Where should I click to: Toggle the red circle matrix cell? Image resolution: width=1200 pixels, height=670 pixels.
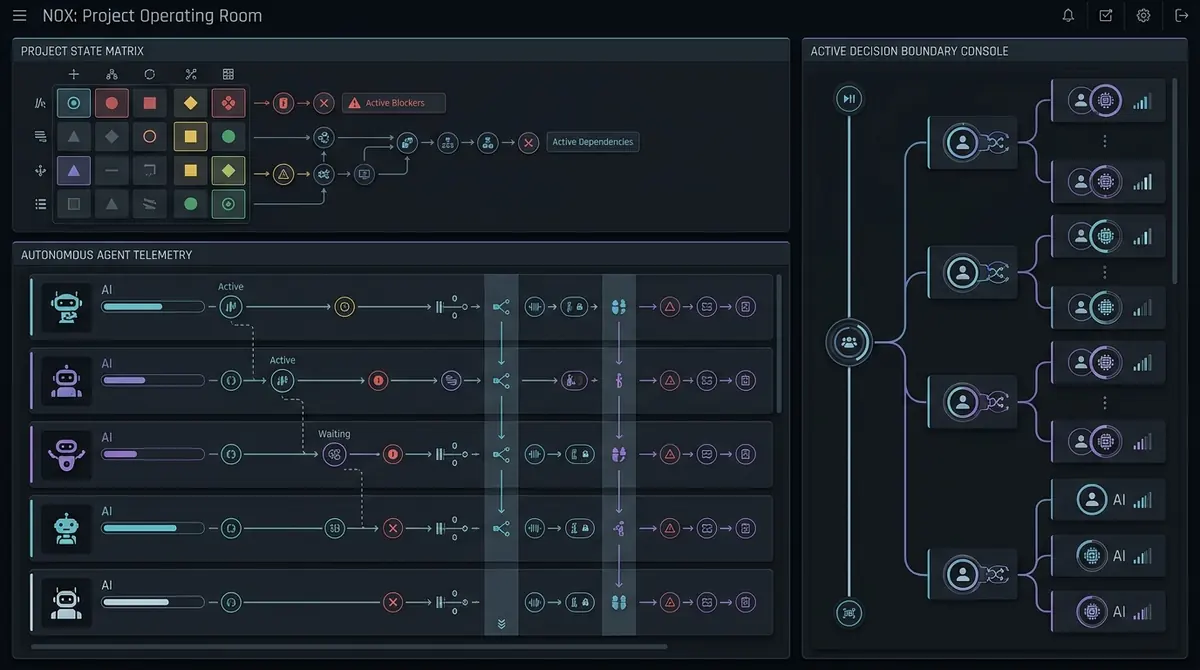tap(112, 103)
